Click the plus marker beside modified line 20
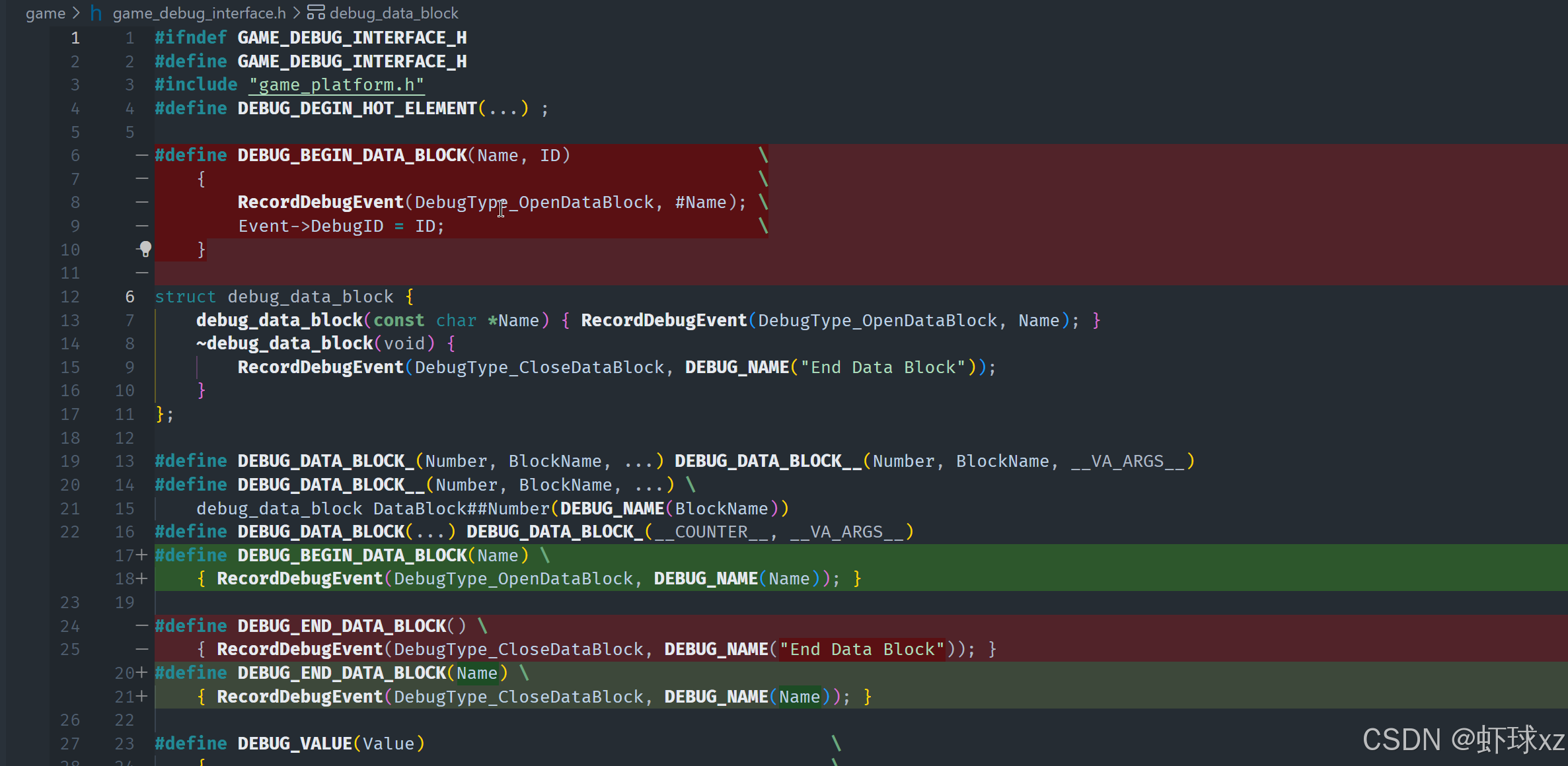This screenshot has height=766, width=1568. tap(141, 673)
